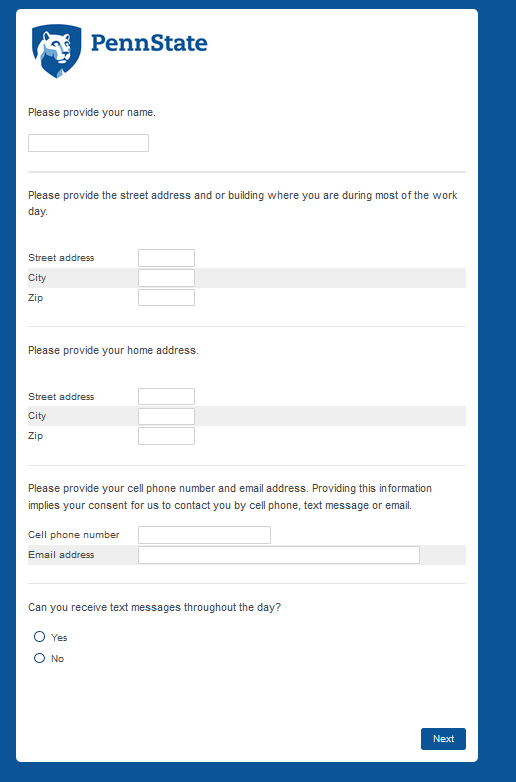
Task: Focus the Email address field
Action: [x=279, y=555]
